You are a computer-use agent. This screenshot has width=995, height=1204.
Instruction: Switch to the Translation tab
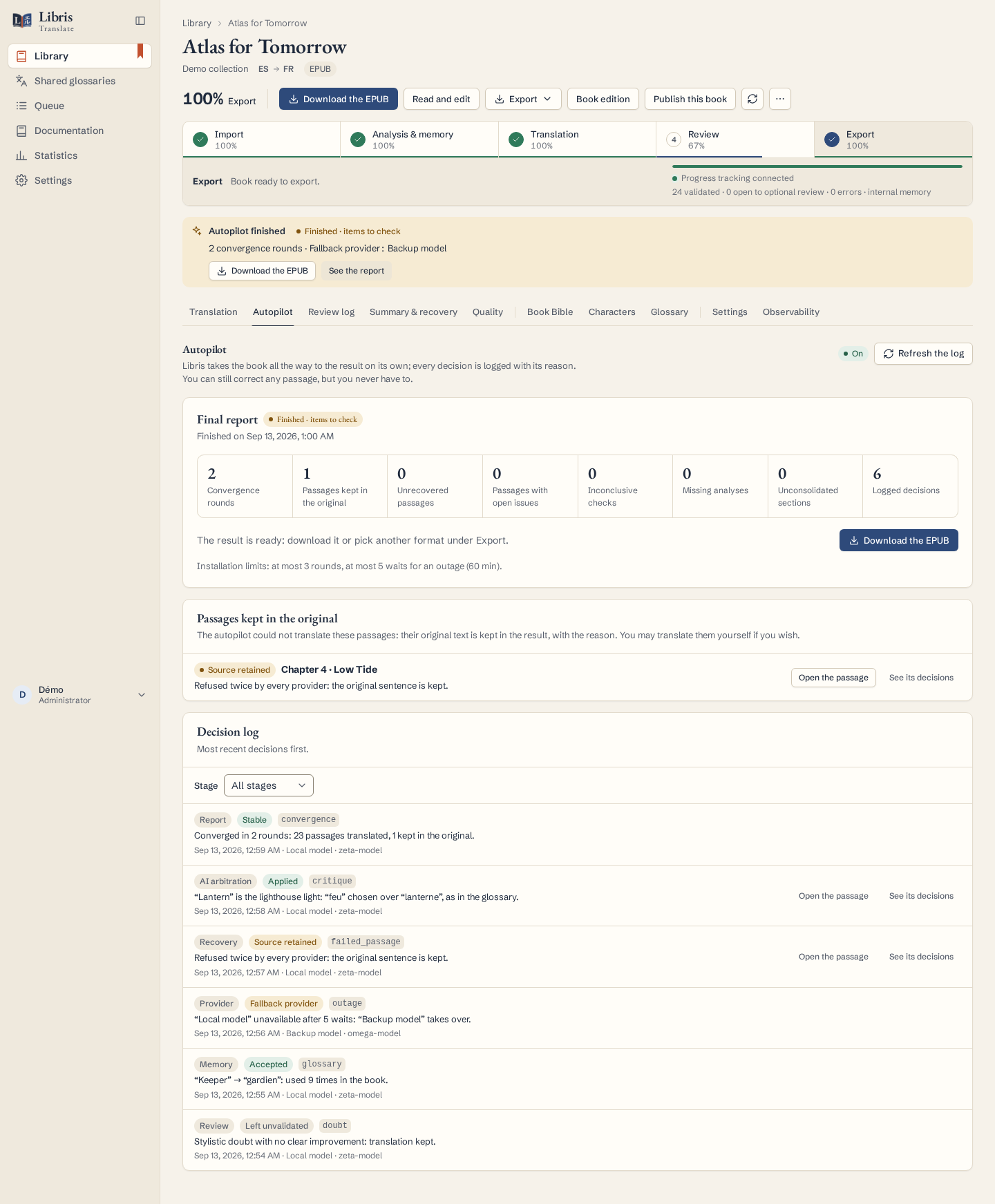click(x=214, y=312)
